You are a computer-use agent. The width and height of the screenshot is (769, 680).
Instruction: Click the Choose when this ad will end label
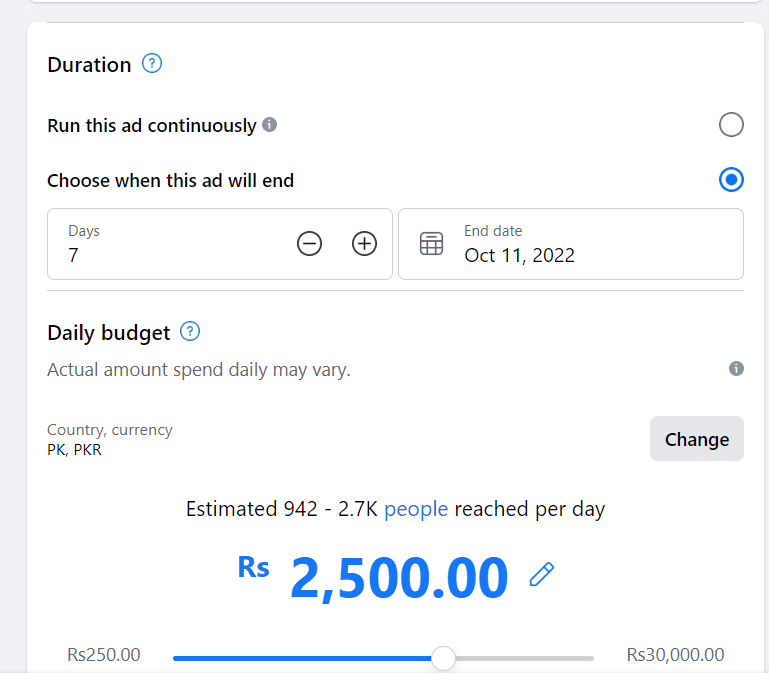(171, 181)
